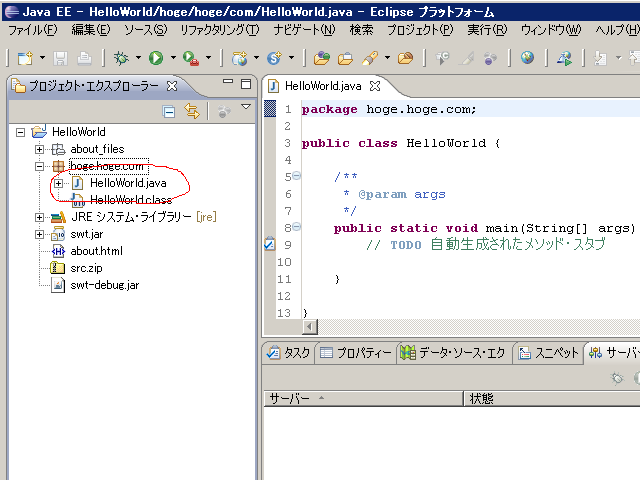Close the Project Explorer view tab
The width and height of the screenshot is (640, 480).
pos(172,86)
